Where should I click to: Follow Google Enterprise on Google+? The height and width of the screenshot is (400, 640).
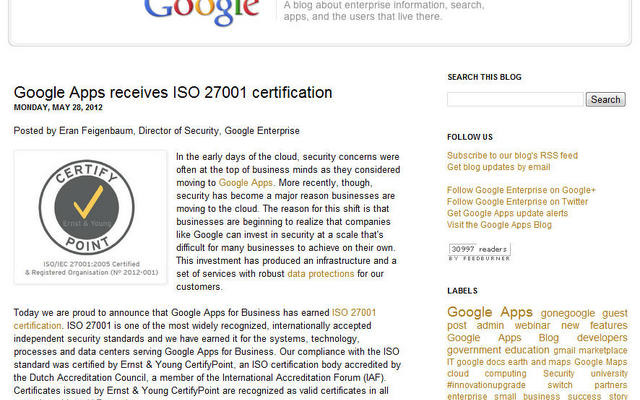coord(521,190)
